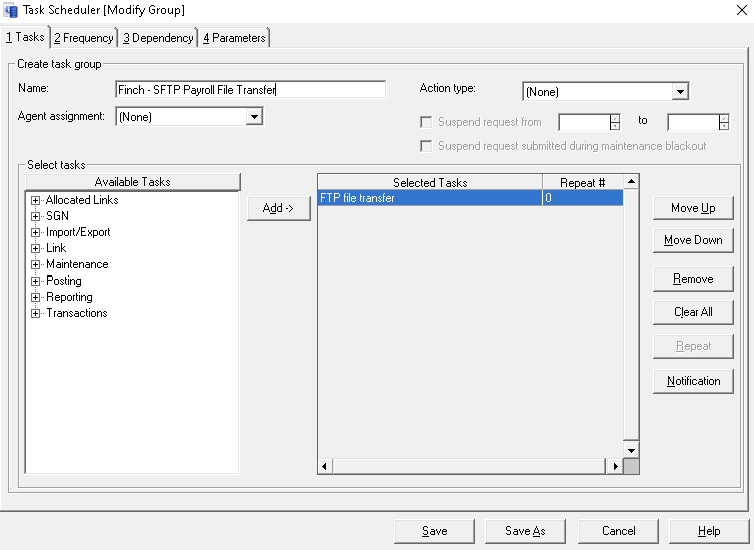Click the Move Up button

693,208
